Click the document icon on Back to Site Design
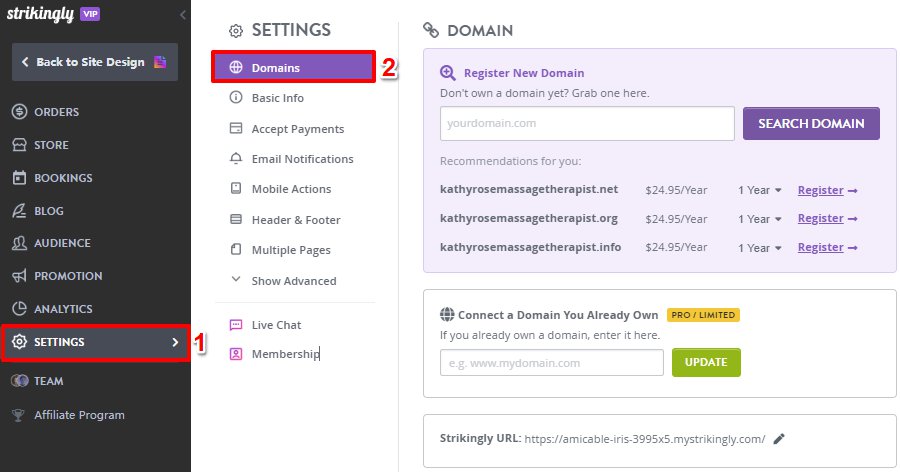 click(x=160, y=61)
